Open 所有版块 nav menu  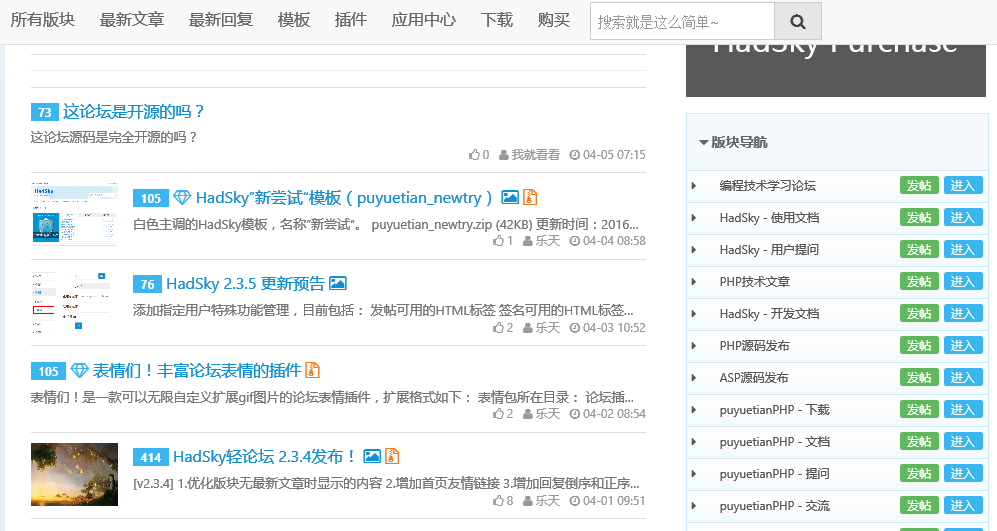pyautogui.click(x=43, y=20)
